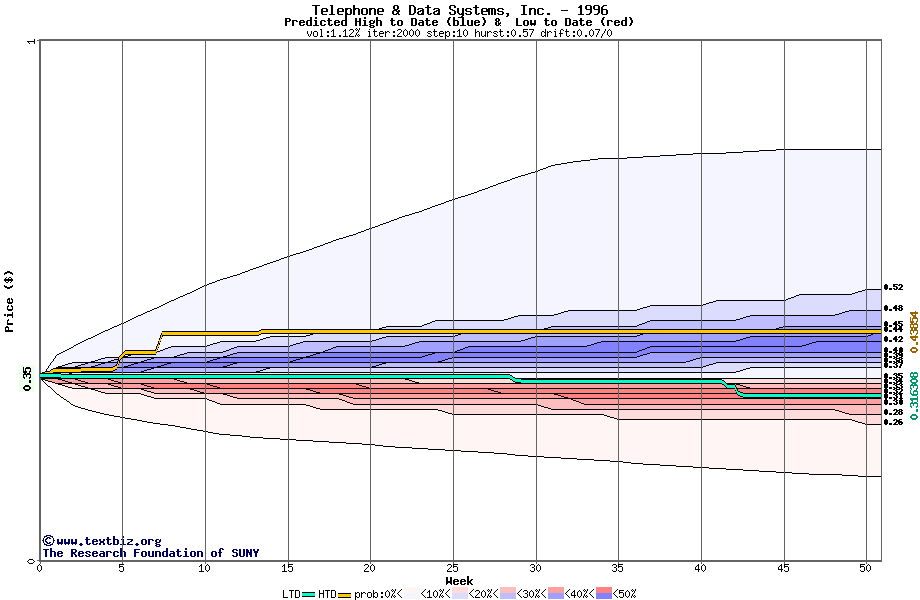Click the "0.42" price label at right edge
The image size is (920, 600).
(x=893, y=339)
